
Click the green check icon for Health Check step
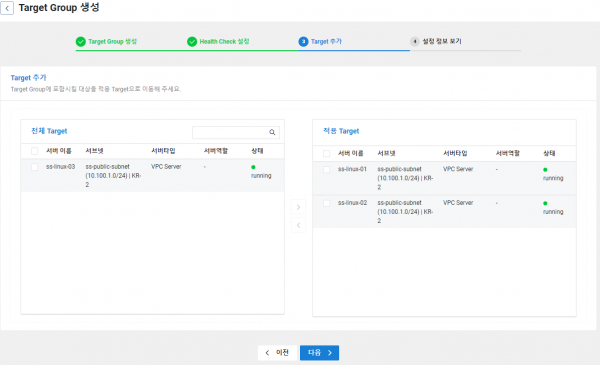pos(192,41)
